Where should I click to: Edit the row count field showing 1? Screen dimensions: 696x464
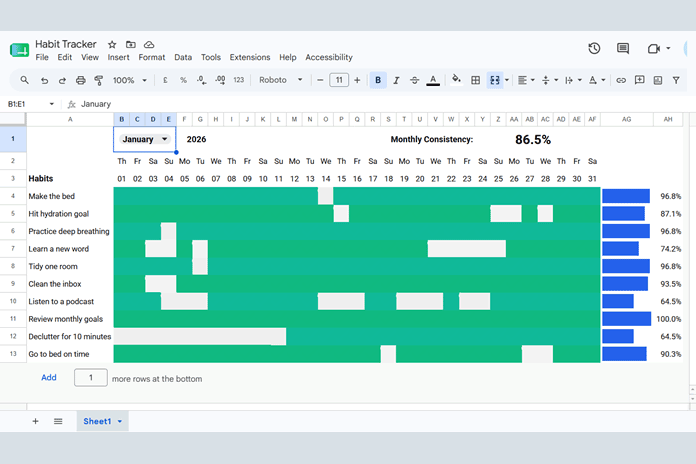pyautogui.click(x=91, y=377)
